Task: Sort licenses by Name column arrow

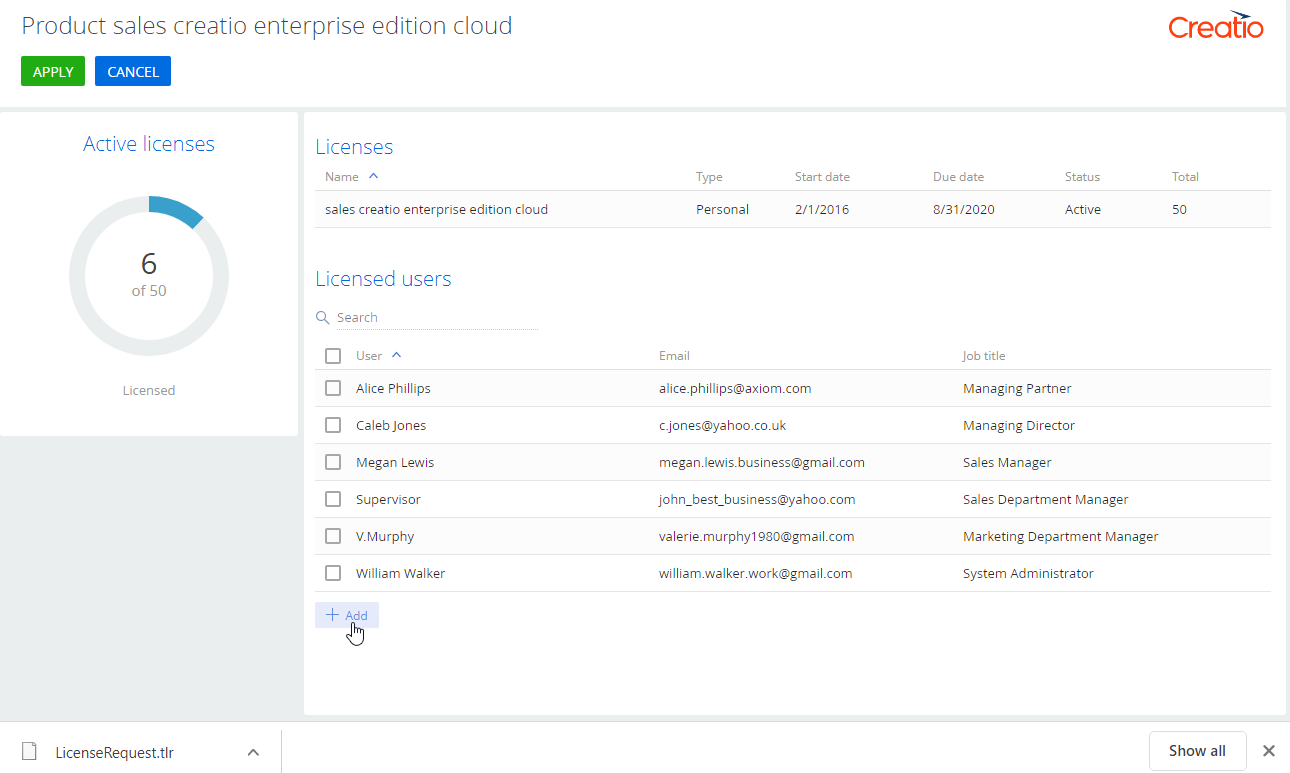Action: coord(373,176)
